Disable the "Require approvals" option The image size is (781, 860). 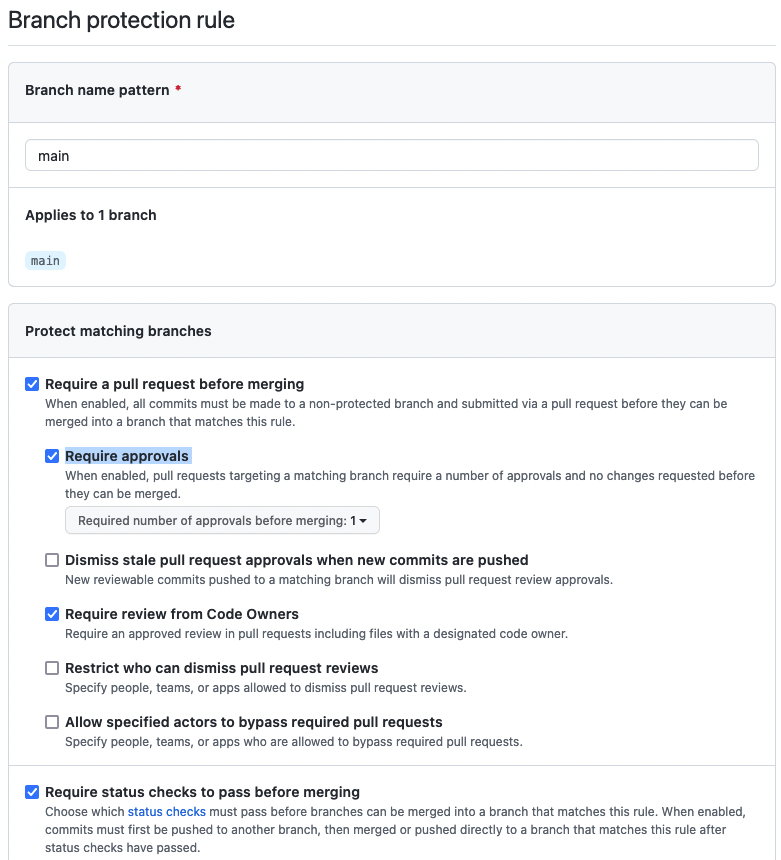(x=52, y=456)
